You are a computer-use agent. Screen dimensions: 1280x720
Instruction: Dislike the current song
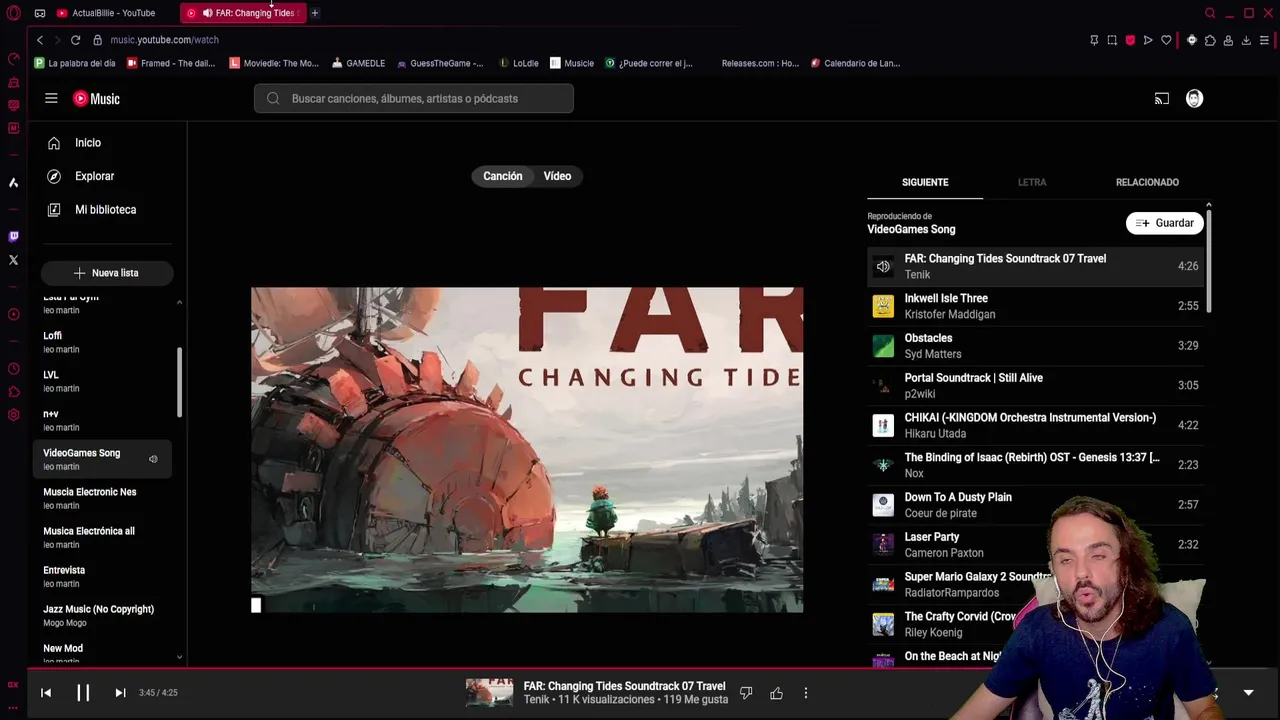point(746,693)
